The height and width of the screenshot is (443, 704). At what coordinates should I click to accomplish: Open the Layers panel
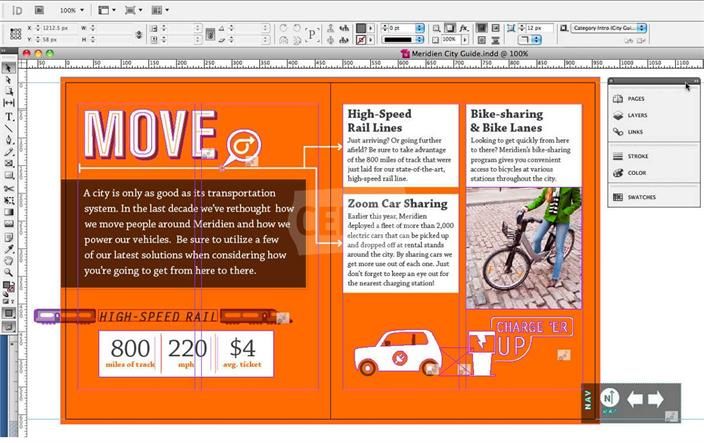point(637,116)
